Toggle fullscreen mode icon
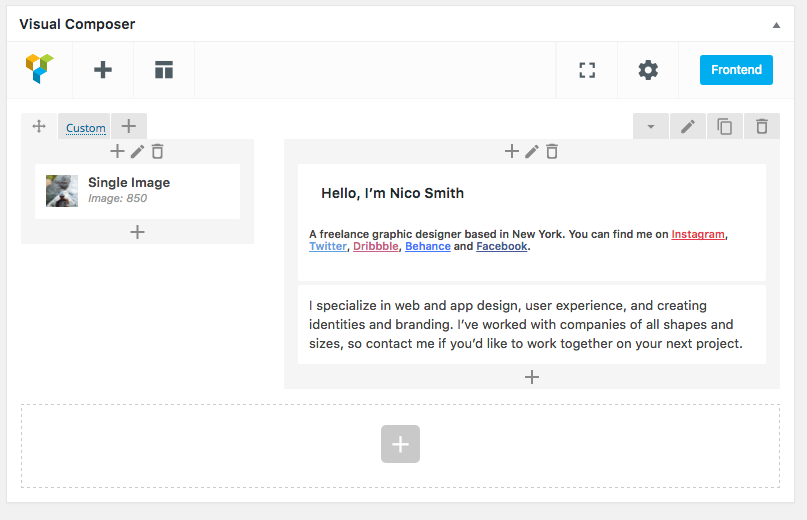Image resolution: width=807 pixels, height=520 pixels. click(x=587, y=70)
